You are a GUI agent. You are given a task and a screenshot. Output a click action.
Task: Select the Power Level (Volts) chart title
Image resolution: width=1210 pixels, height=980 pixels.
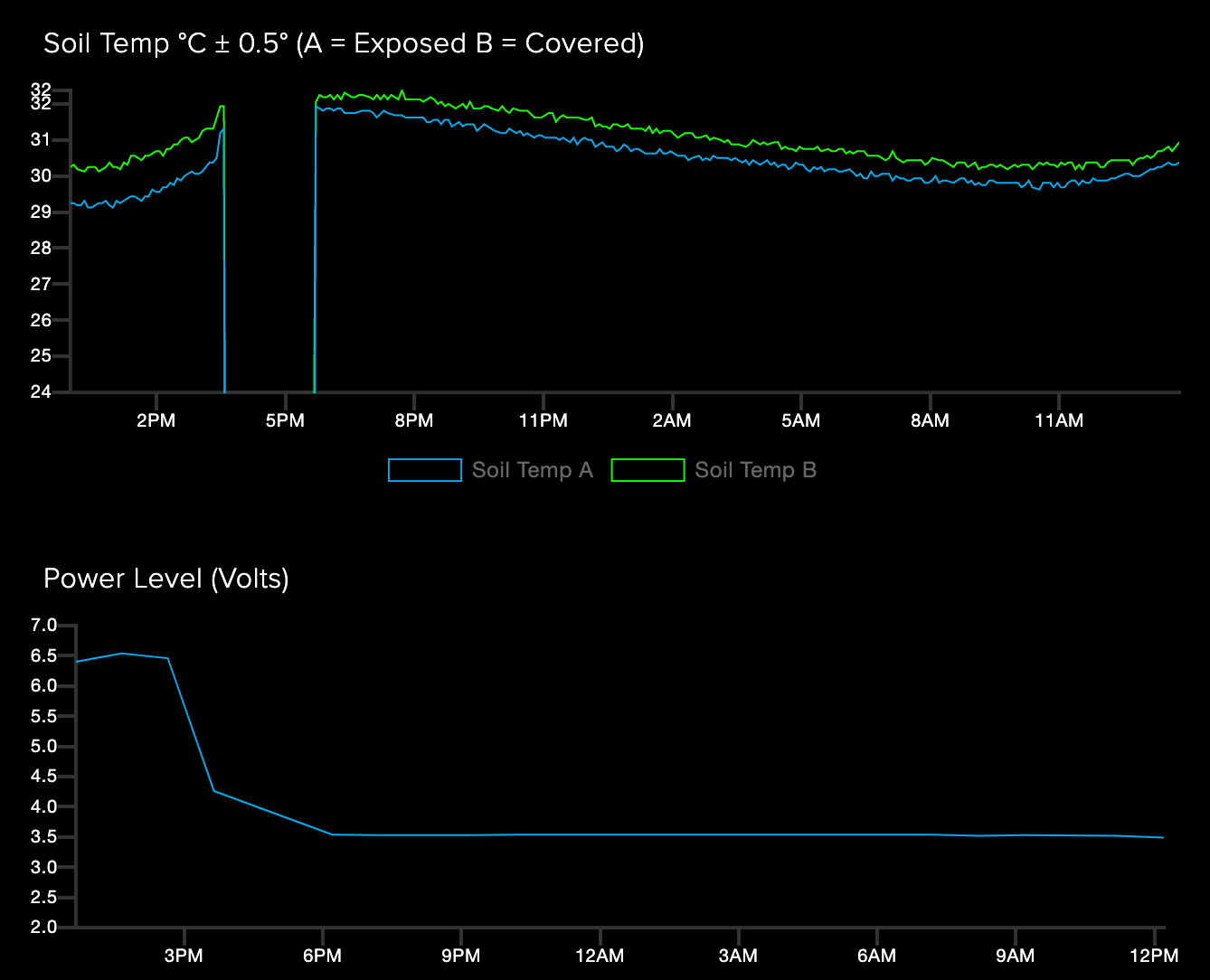(x=166, y=579)
